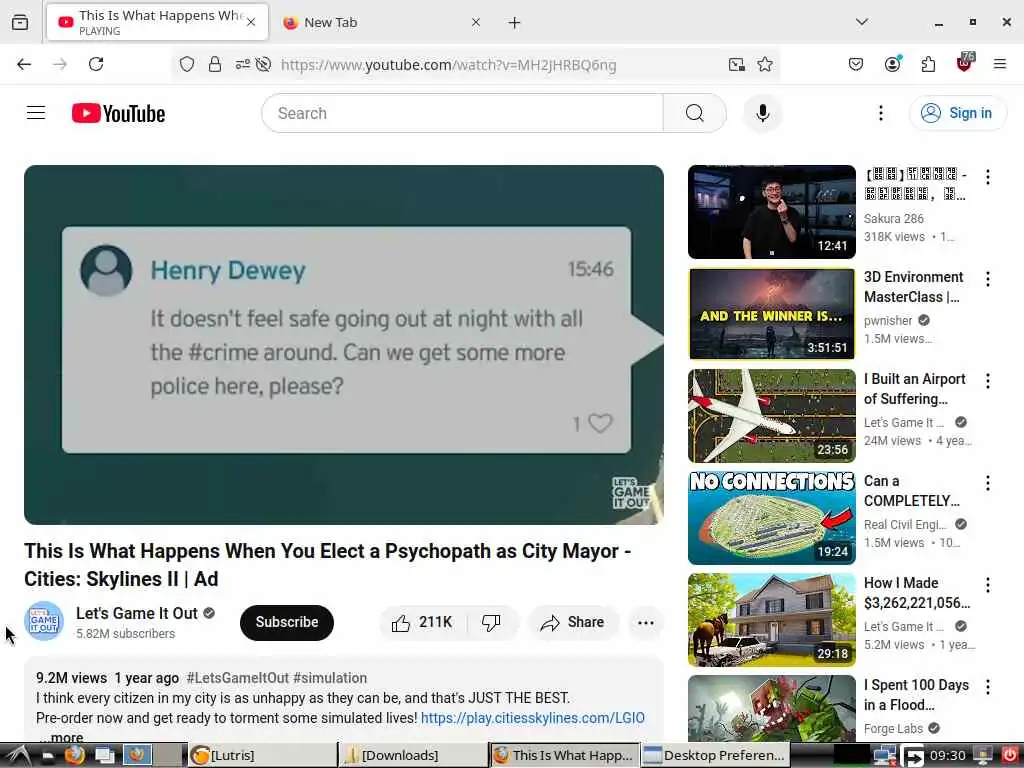Subscribe to Let's Game It Out
Viewport: 1024px width, 768px height.
tap(287, 622)
